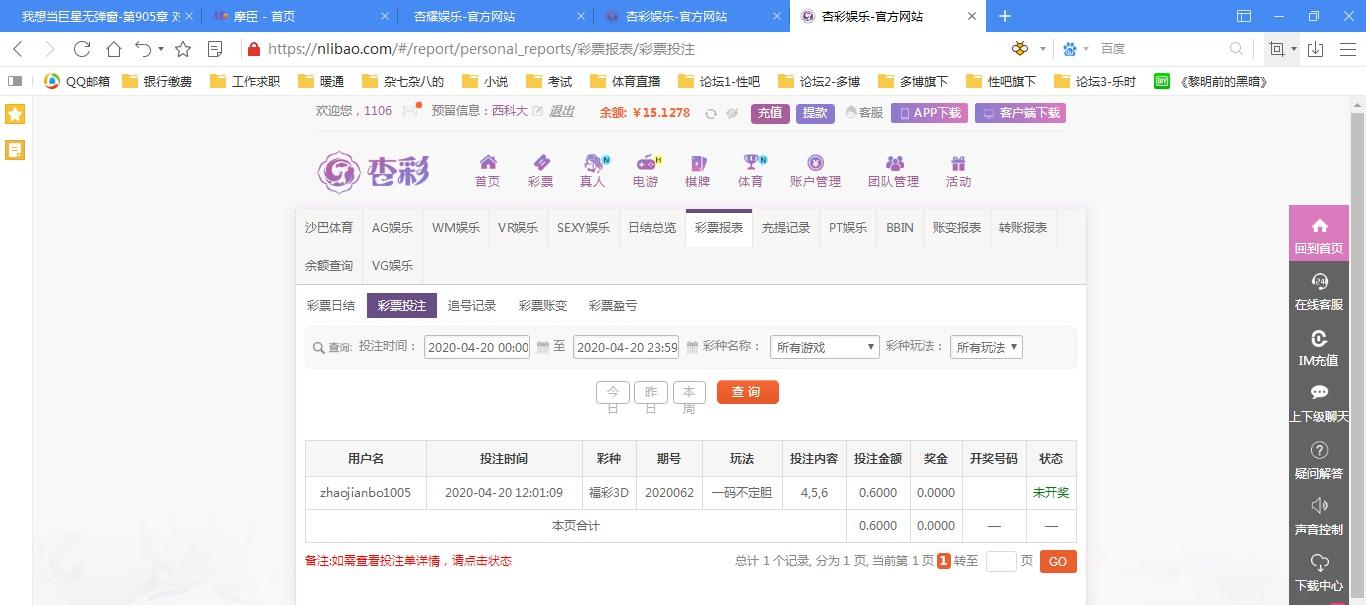This screenshot has height=605, width=1366.
Task: Select the 今日 quick date filter
Action: click(x=613, y=392)
